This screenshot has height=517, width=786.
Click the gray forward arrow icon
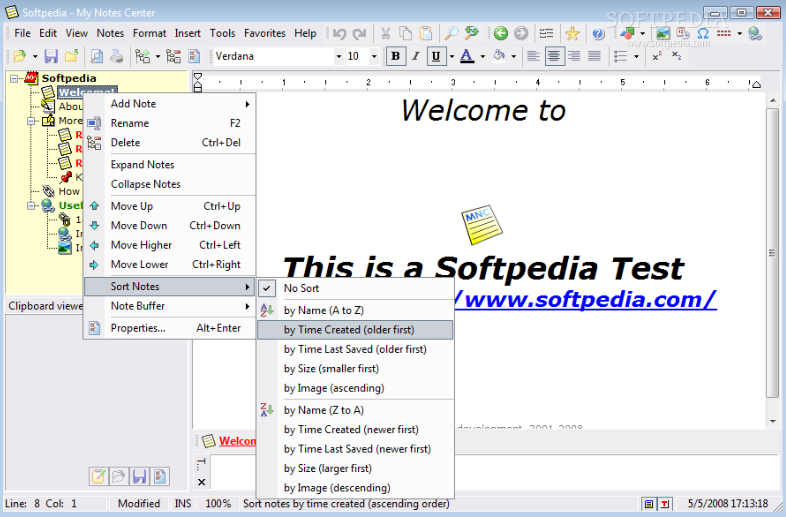[521, 34]
